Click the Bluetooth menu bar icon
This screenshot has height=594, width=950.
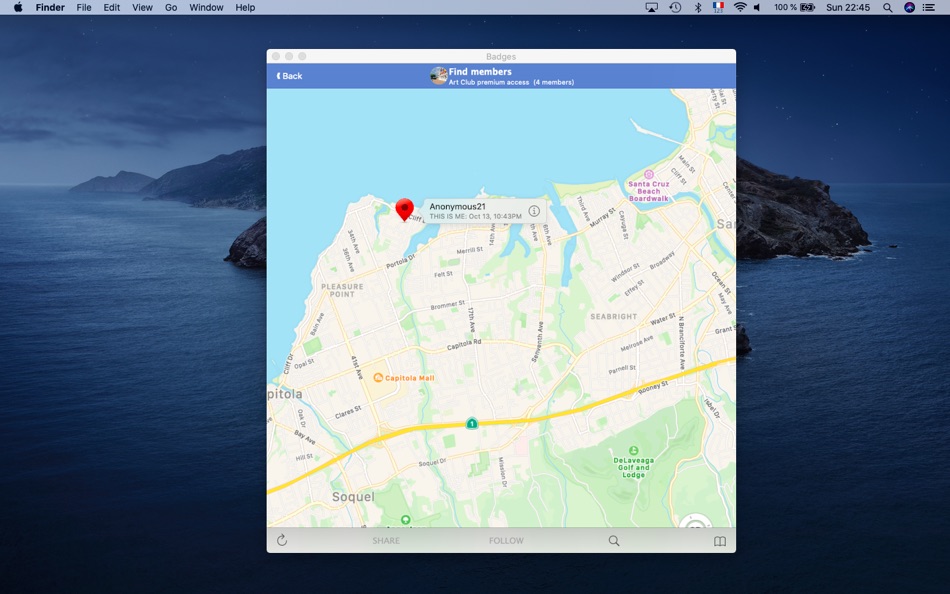click(697, 7)
